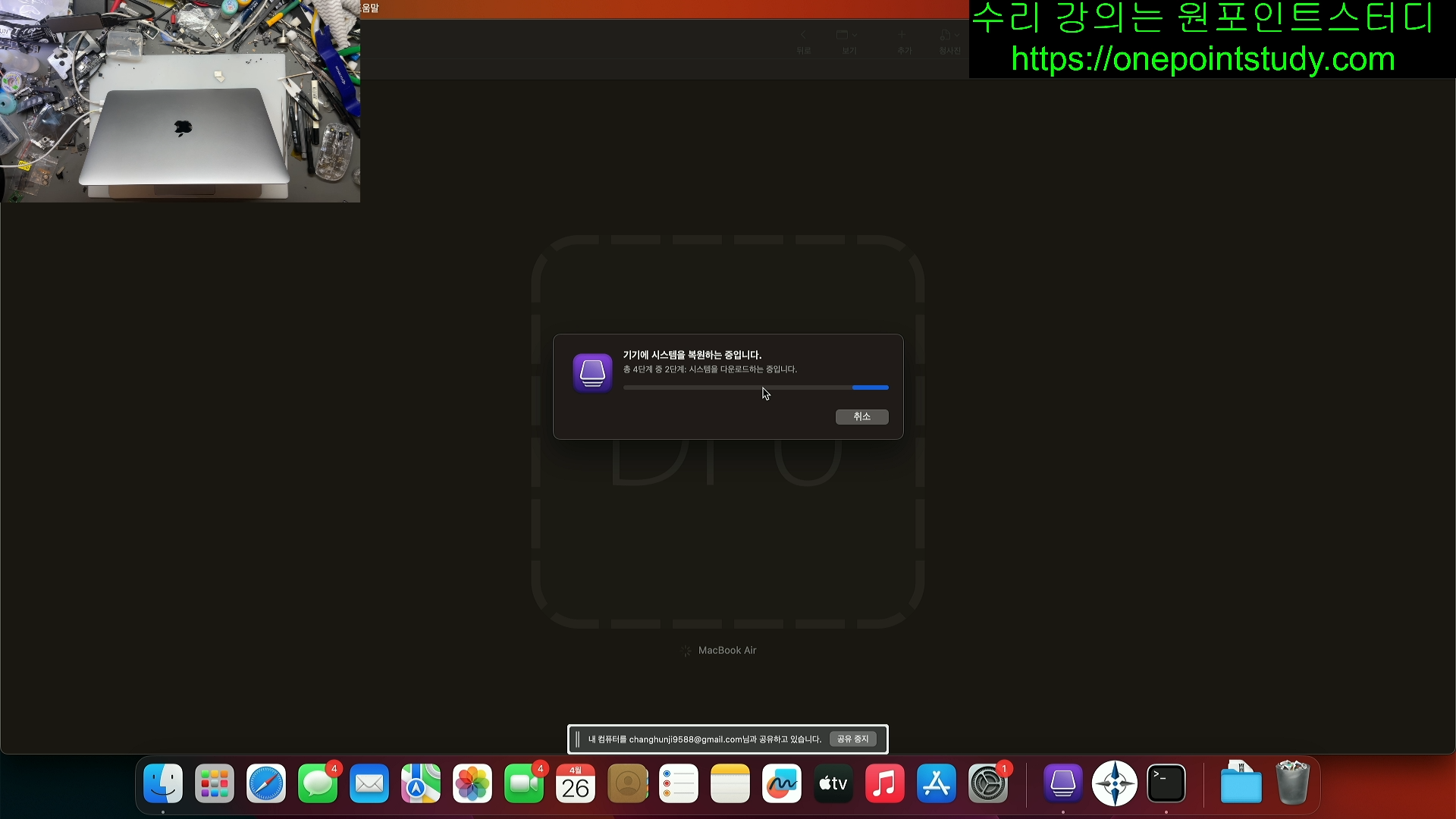Open the Trash in the Dock
Screen dimensions: 1456x819
tap(1293, 782)
